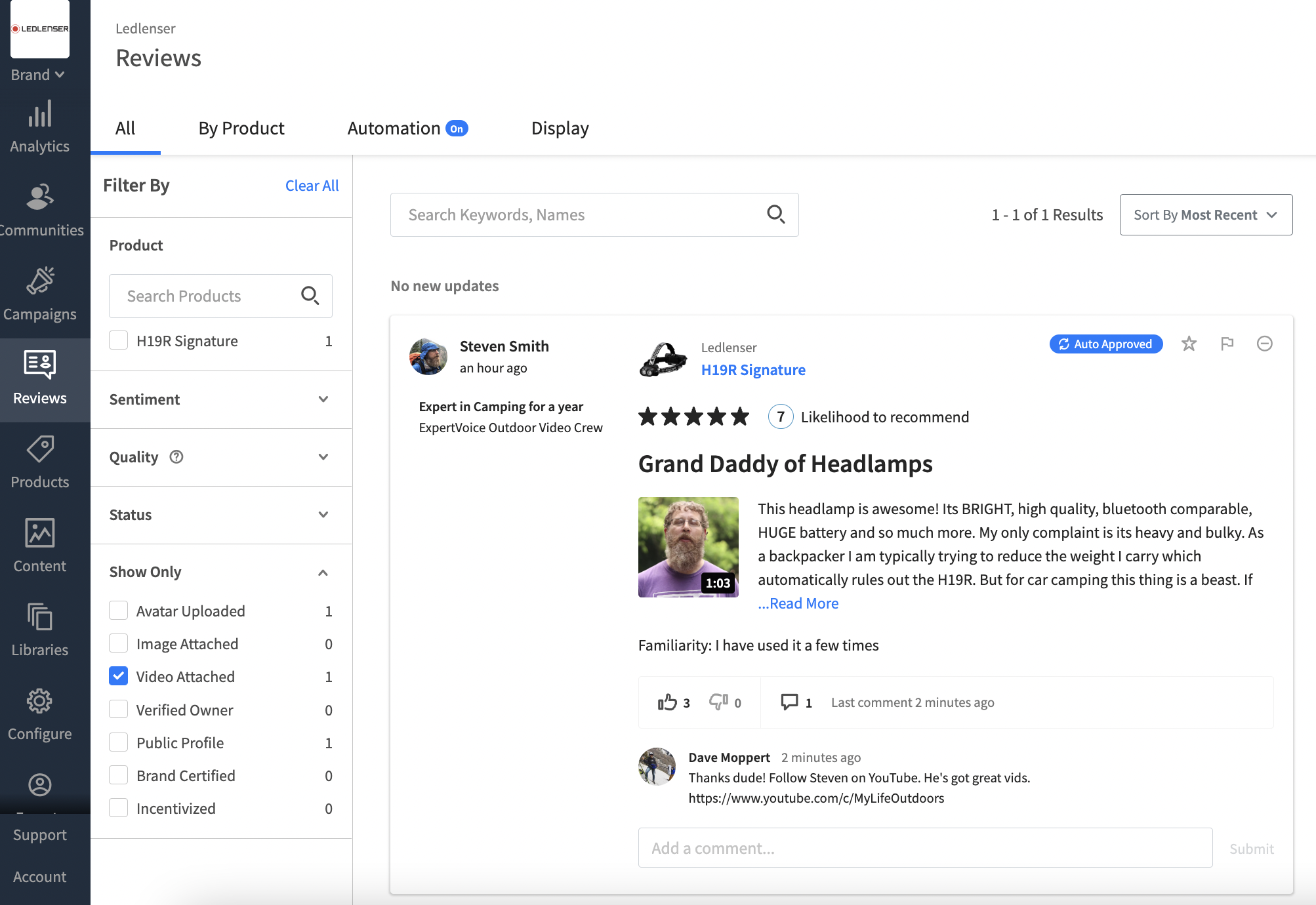This screenshot has height=905, width=1316.
Task: Expand the Sentiment filter section
Action: tap(220, 399)
